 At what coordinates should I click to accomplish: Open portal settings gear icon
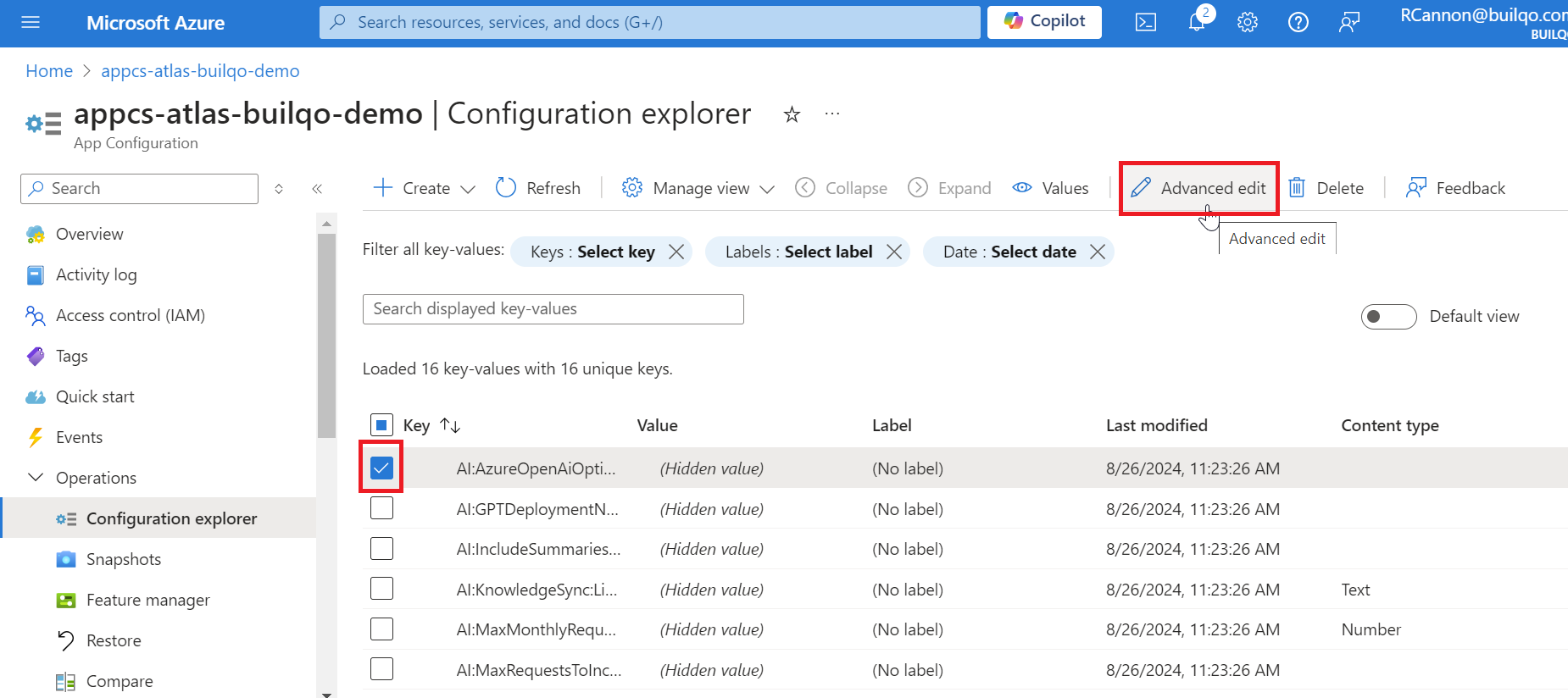point(1247,23)
